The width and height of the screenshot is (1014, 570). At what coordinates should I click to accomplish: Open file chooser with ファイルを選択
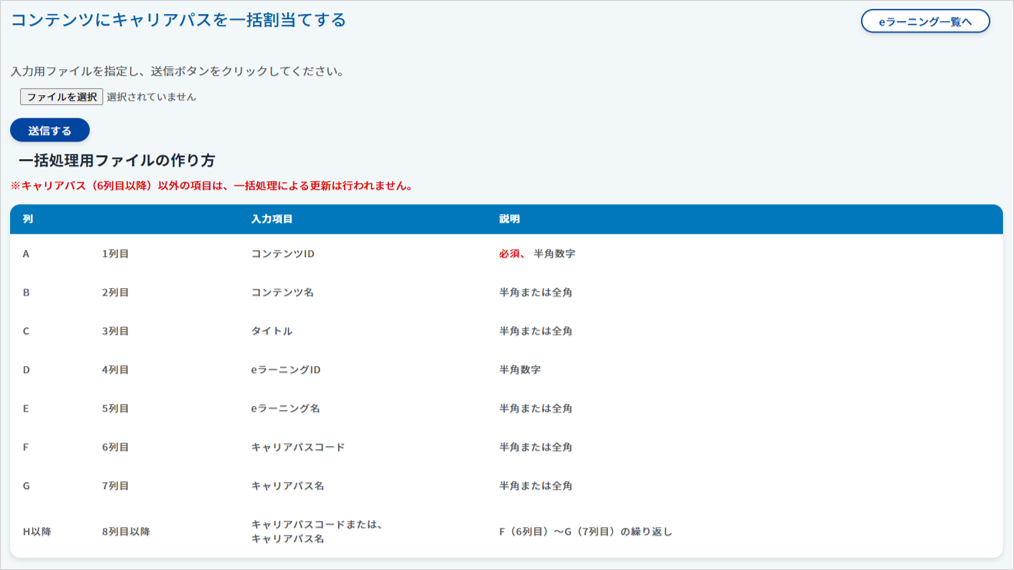[x=61, y=97]
